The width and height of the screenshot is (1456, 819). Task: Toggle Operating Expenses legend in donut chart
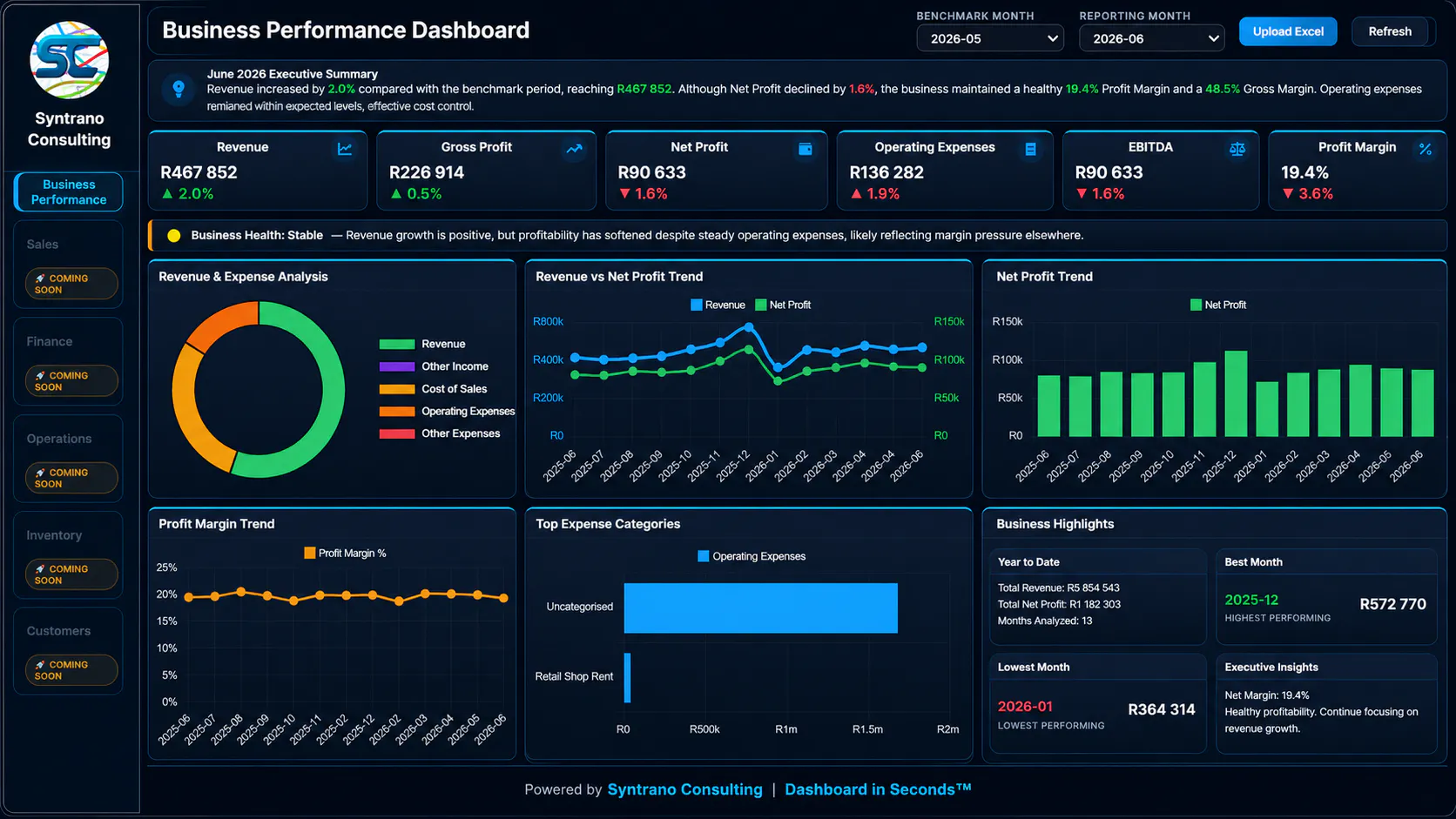click(x=448, y=411)
